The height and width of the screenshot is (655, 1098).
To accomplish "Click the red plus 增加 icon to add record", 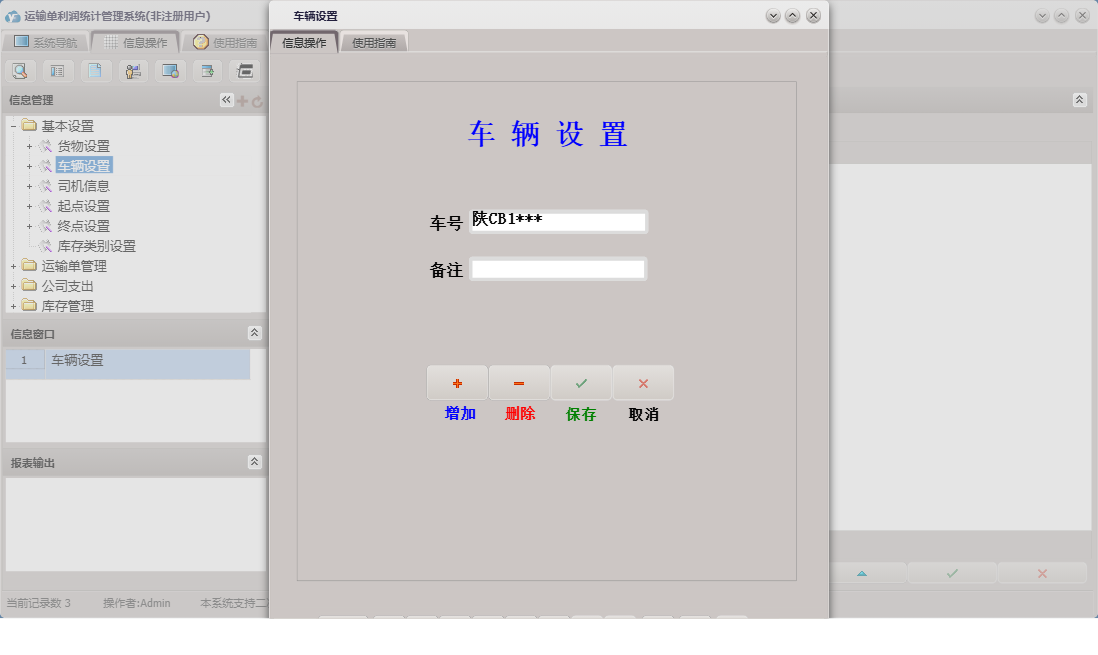I will pos(457,382).
